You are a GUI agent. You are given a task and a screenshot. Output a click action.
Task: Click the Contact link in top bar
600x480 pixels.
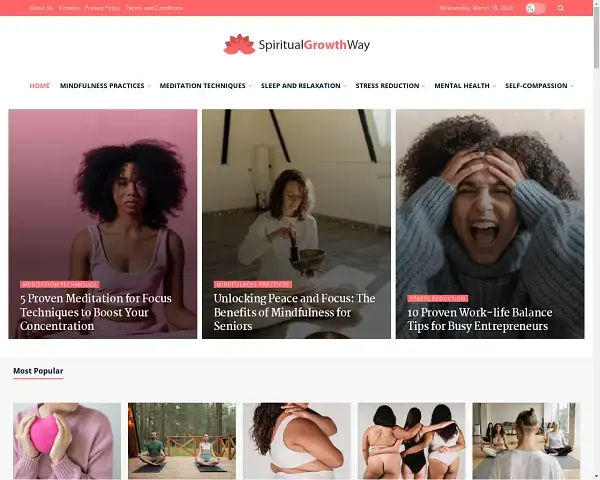point(69,8)
